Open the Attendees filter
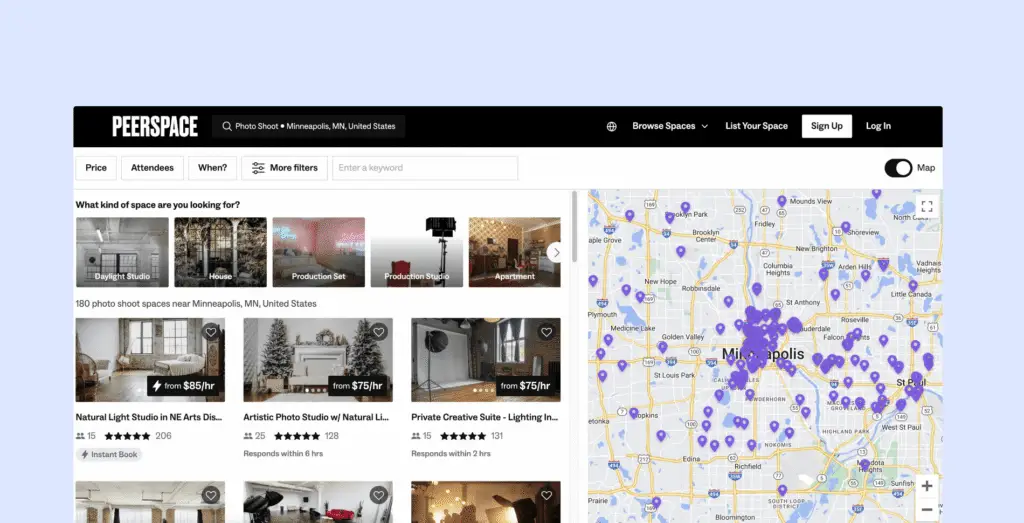 click(x=152, y=168)
